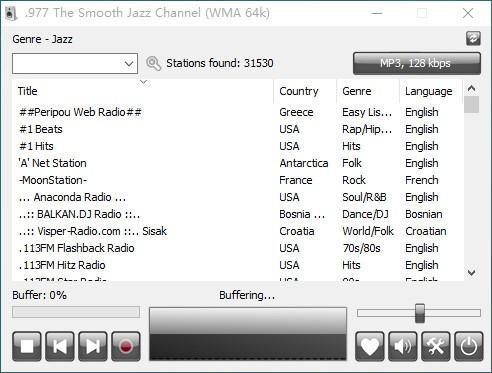Click the Easy Lis... genre cell
Image resolution: width=492 pixels, height=373 pixels.
coord(367,112)
